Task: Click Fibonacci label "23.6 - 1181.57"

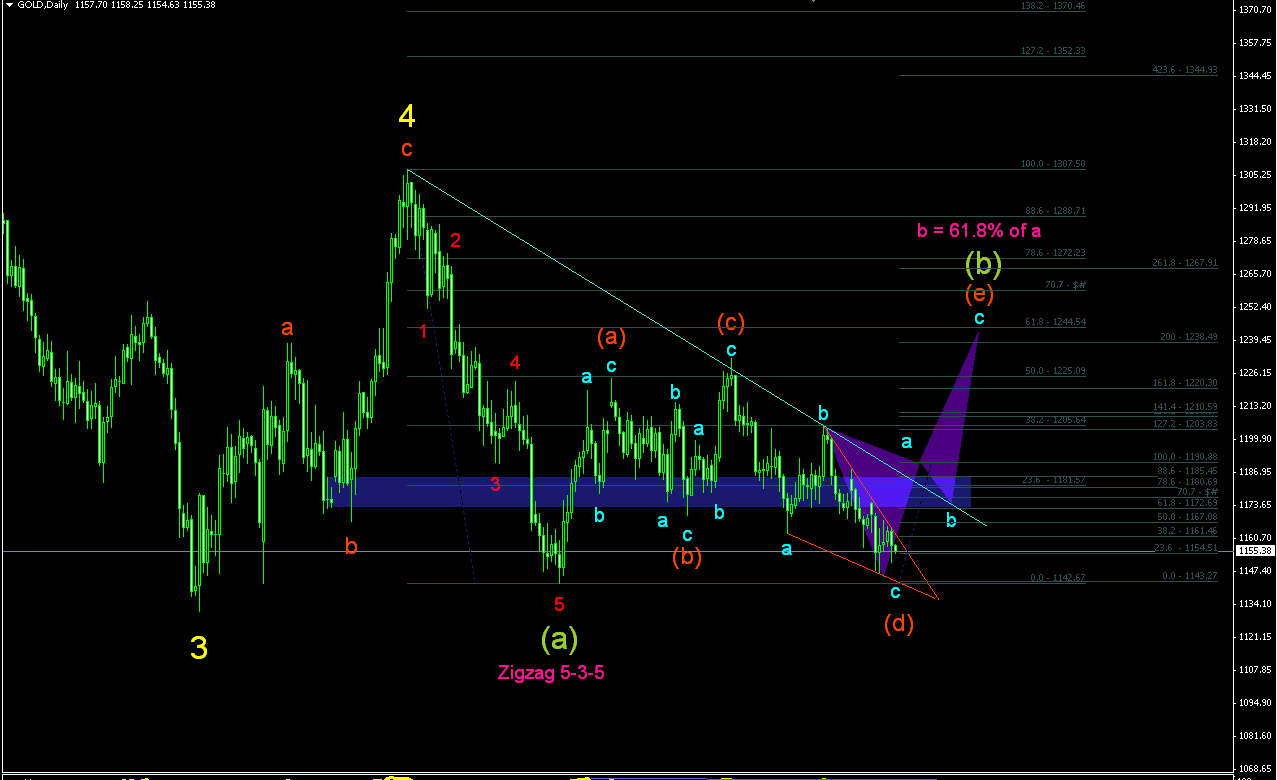Action: (x=1055, y=480)
